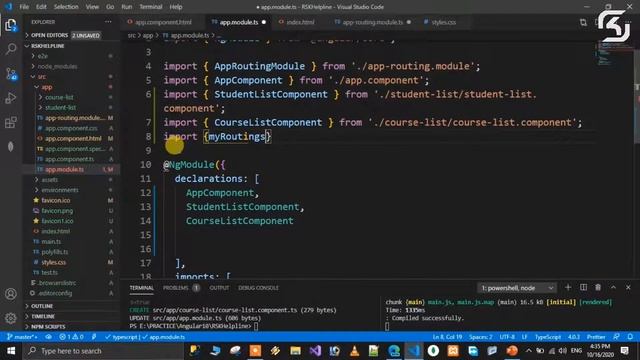This screenshot has width=640, height=360.
Task: Open the Manage gear icon
Action: tap(11, 318)
